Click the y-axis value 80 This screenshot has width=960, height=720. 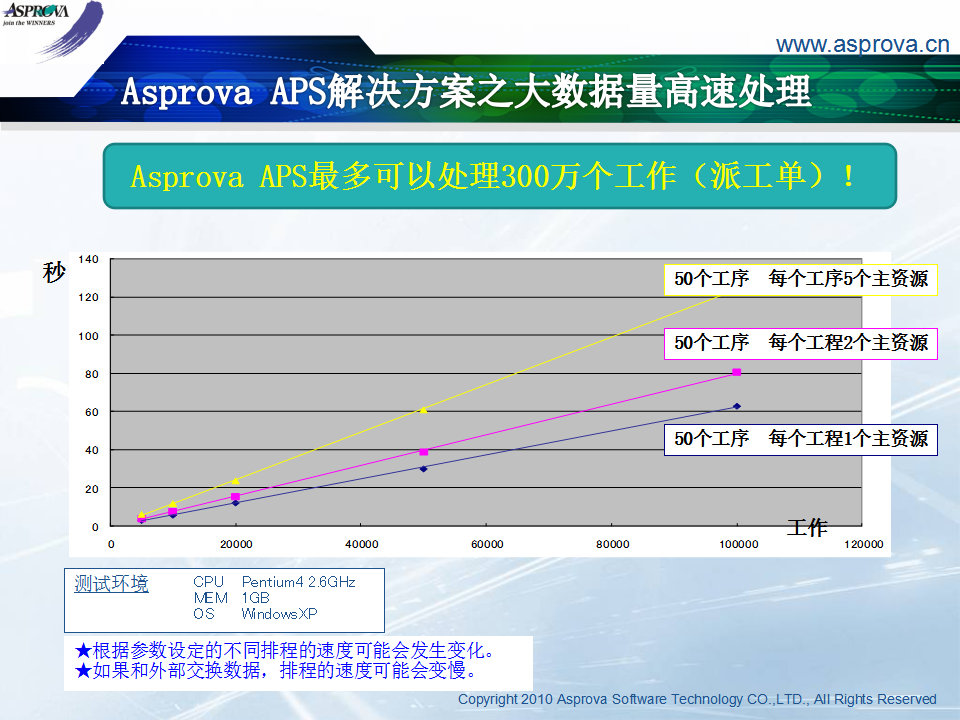pos(92,374)
